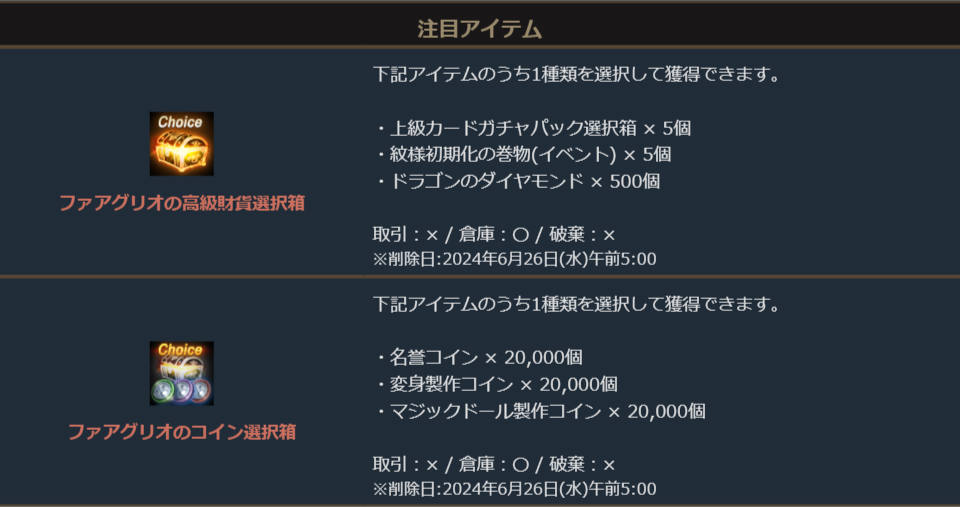Click the purple-rimmed coin in the coin box icon

pos(182,392)
